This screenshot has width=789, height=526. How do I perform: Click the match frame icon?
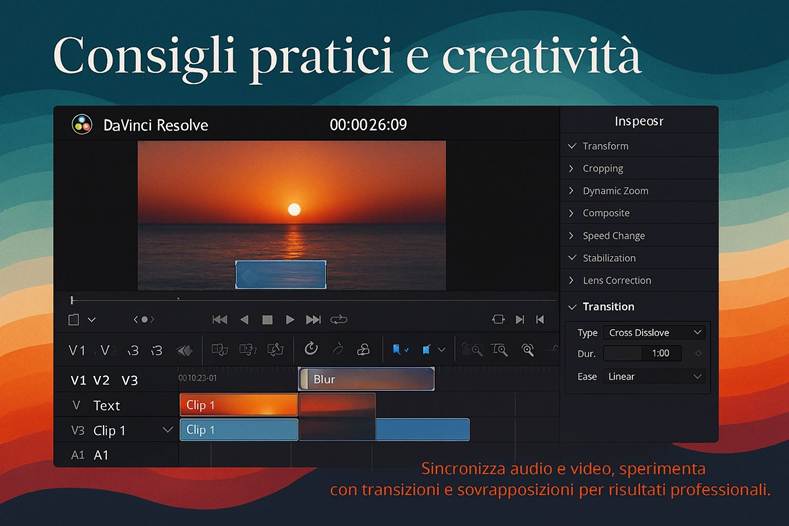[x=498, y=319]
